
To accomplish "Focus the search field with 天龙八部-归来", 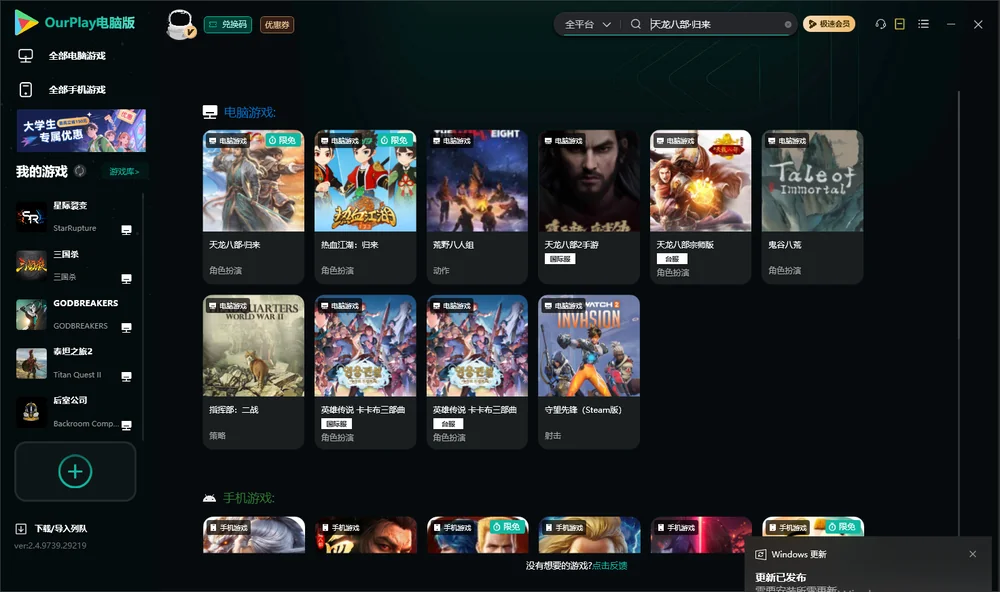I will coord(714,24).
